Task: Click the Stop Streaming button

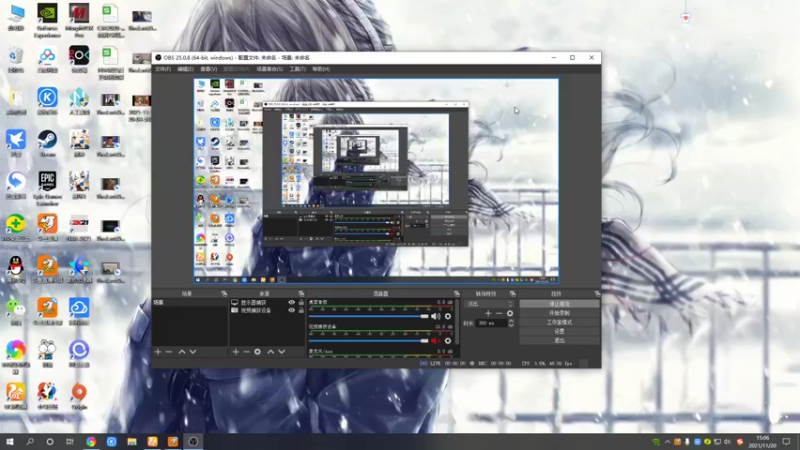Action: (559, 304)
